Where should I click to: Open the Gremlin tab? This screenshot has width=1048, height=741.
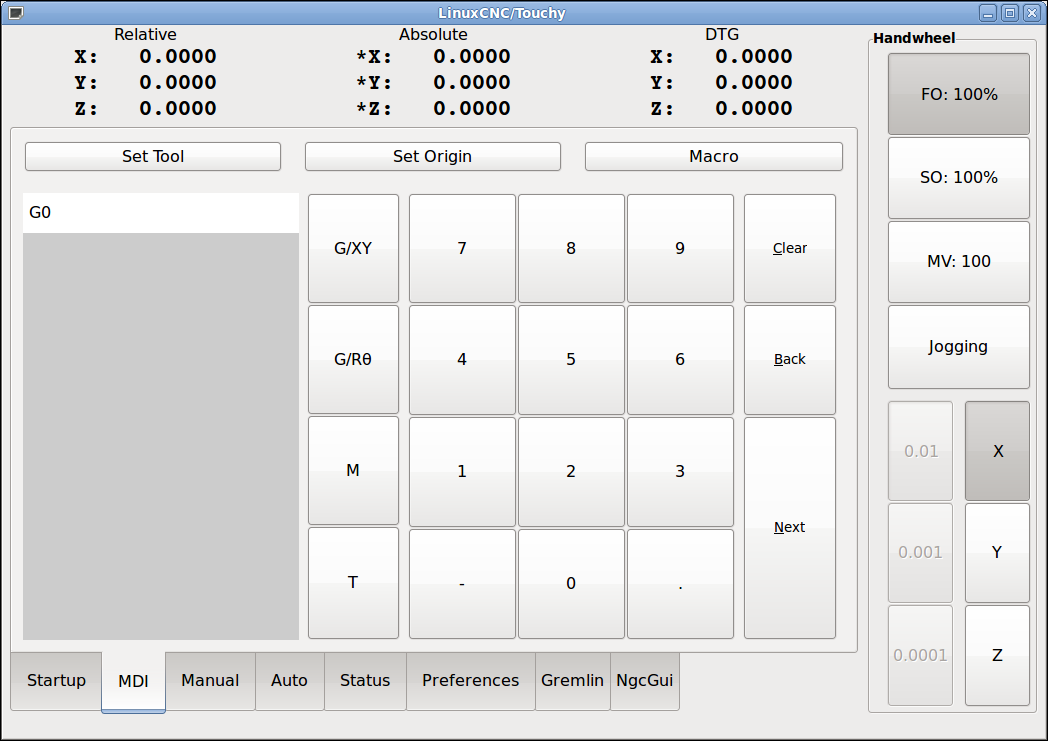pos(572,681)
